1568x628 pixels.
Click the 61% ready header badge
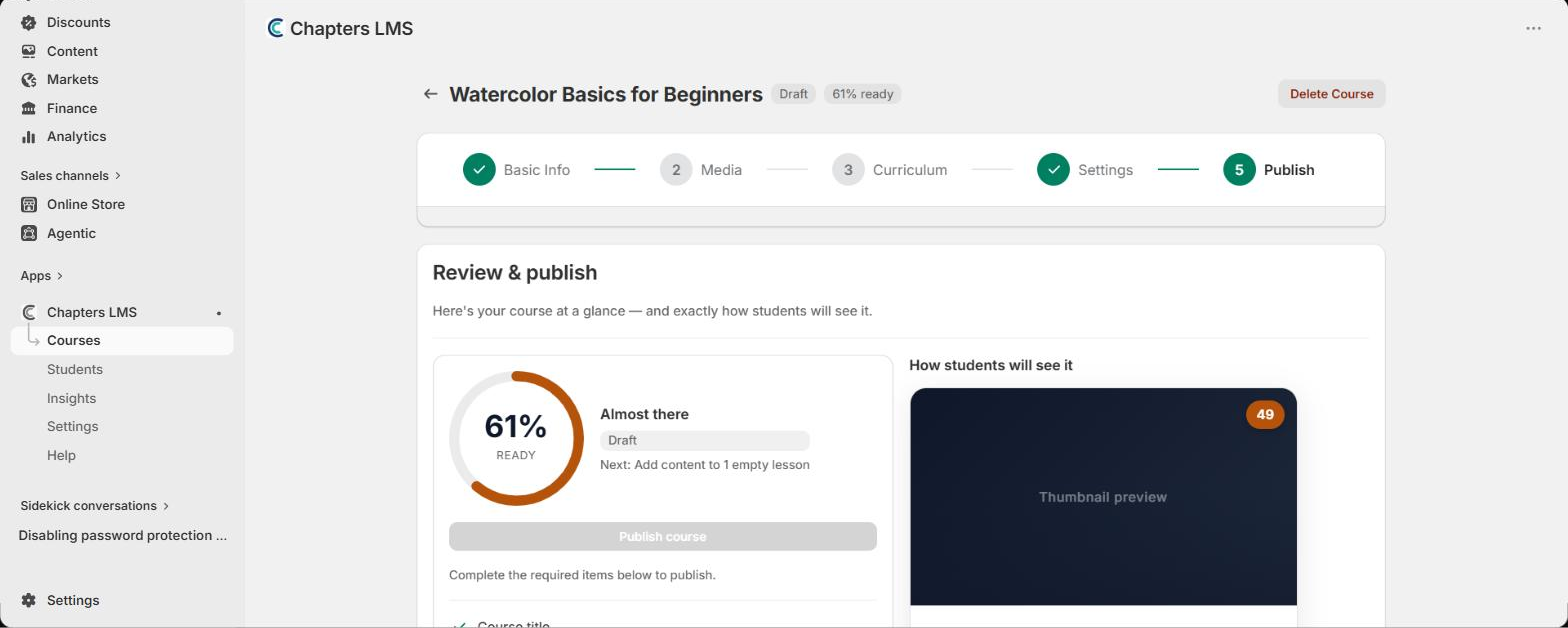pos(862,94)
